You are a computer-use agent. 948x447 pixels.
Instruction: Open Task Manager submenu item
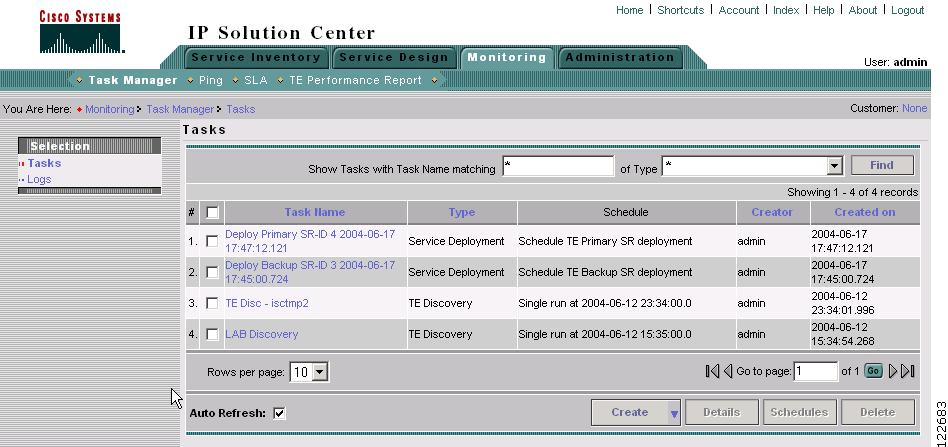[x=133, y=80]
